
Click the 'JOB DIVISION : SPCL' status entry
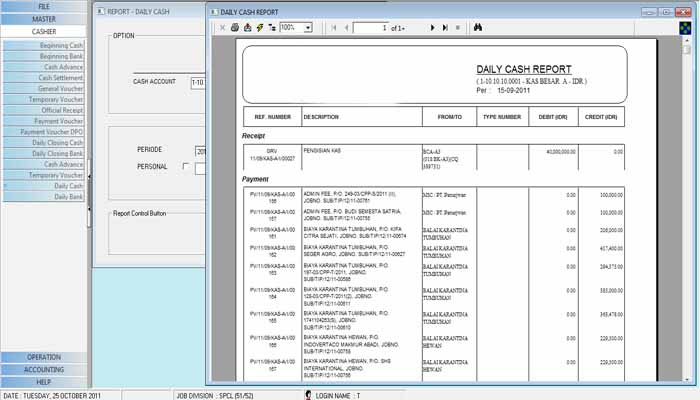coord(215,396)
